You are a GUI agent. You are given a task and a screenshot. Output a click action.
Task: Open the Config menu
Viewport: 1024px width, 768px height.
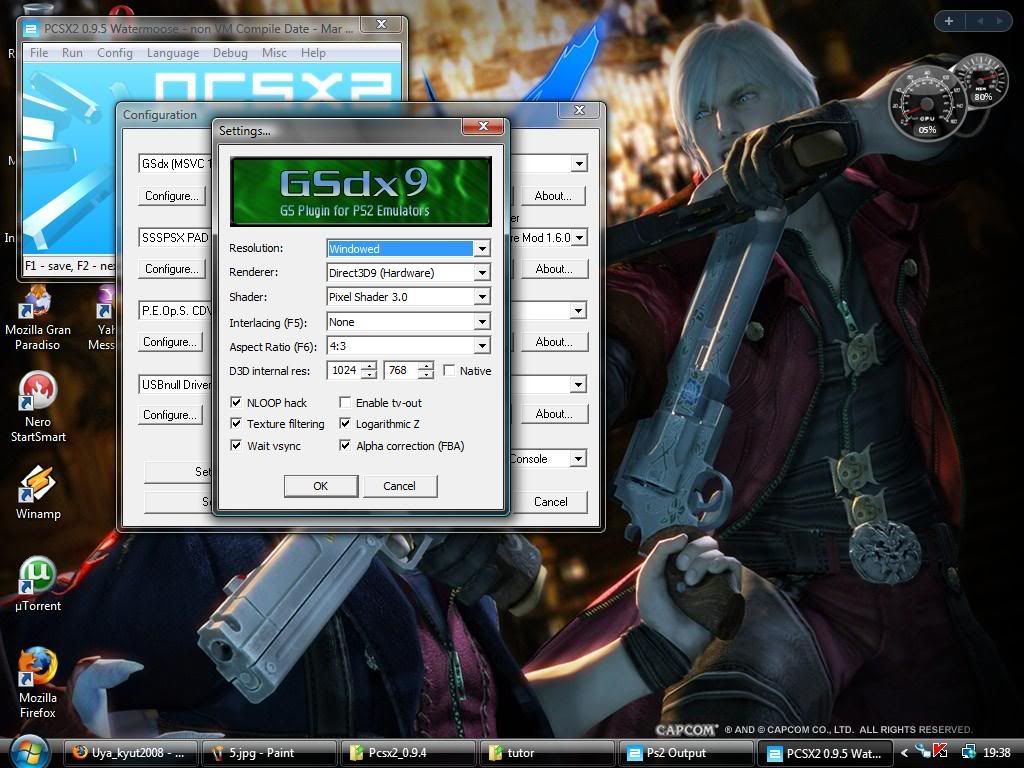[115, 53]
